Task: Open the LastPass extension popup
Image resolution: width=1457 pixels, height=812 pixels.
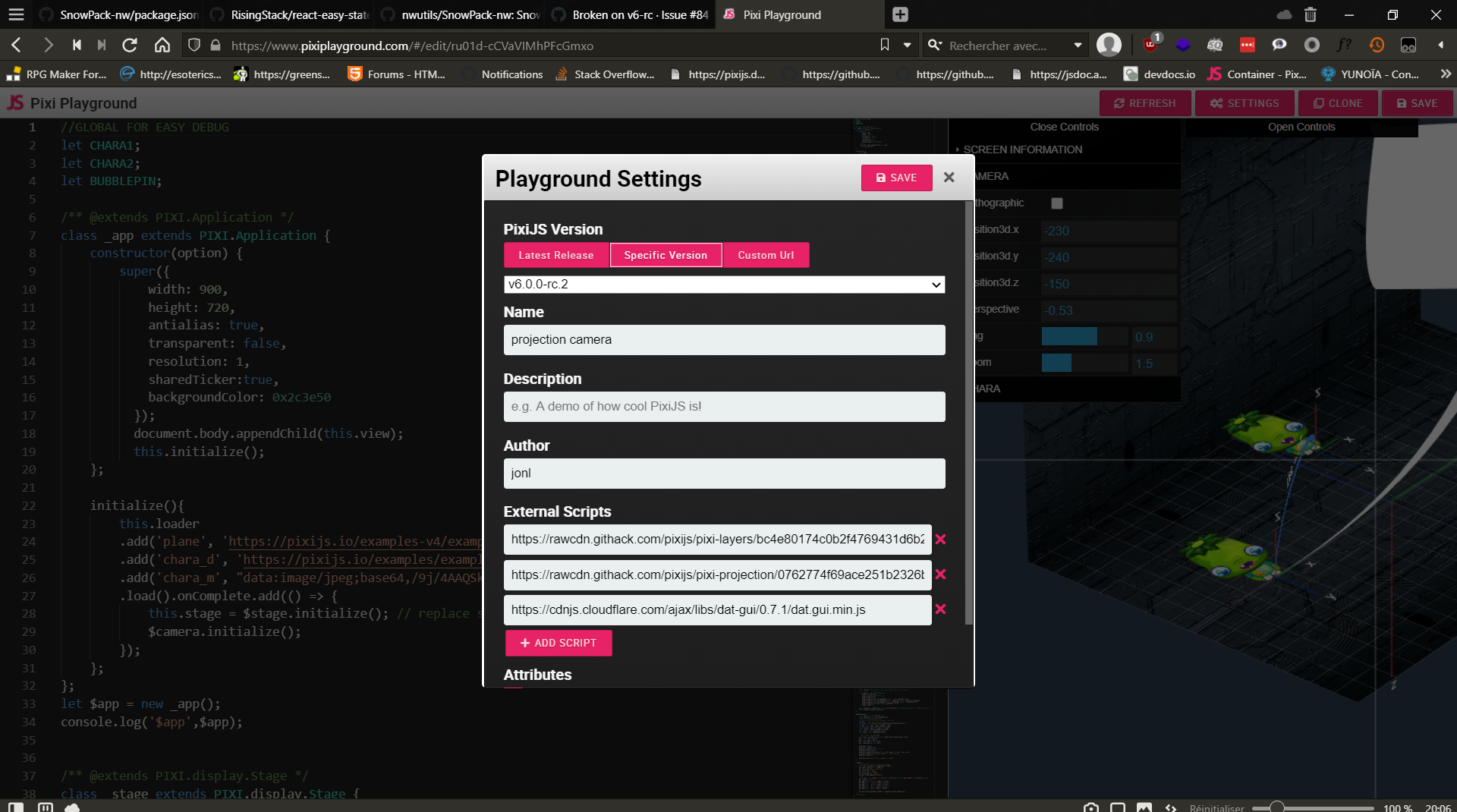Action: pos(1247,45)
